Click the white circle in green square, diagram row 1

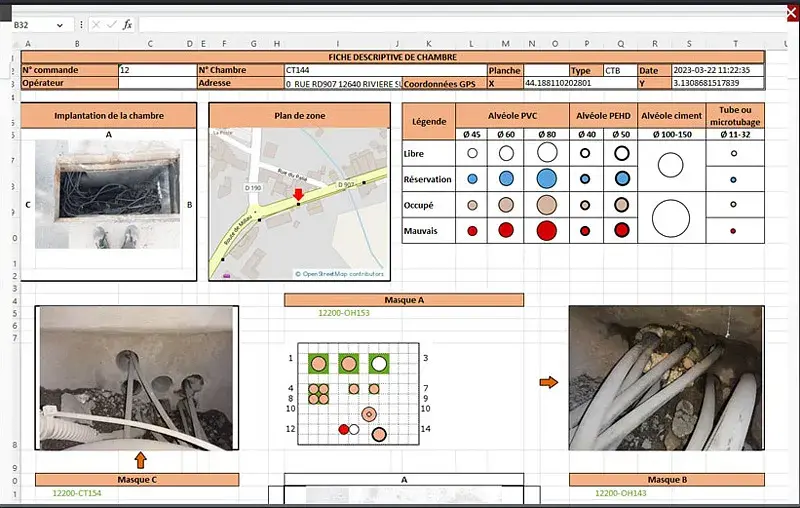tap(379, 364)
